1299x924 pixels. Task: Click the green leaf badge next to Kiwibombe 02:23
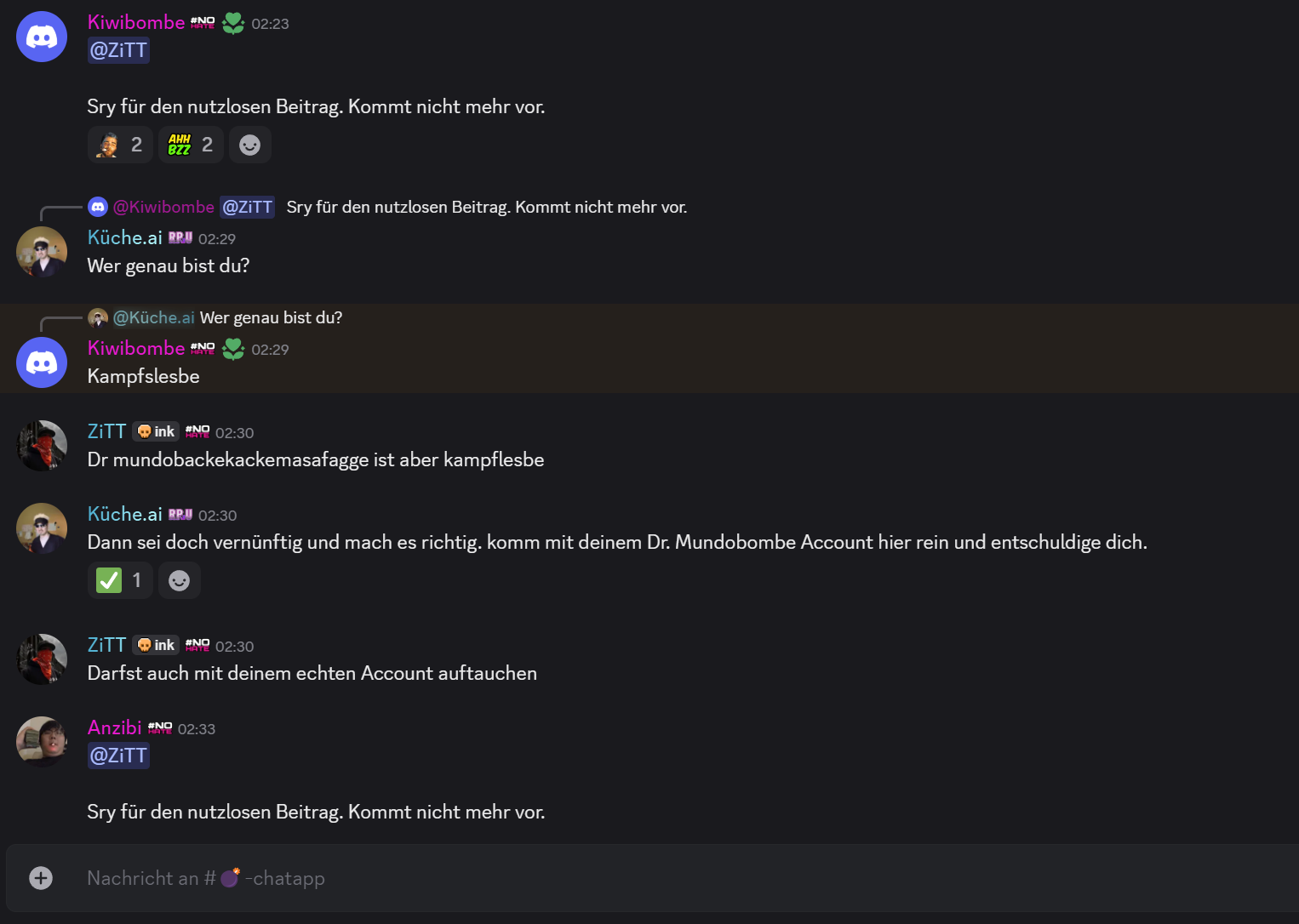click(233, 24)
